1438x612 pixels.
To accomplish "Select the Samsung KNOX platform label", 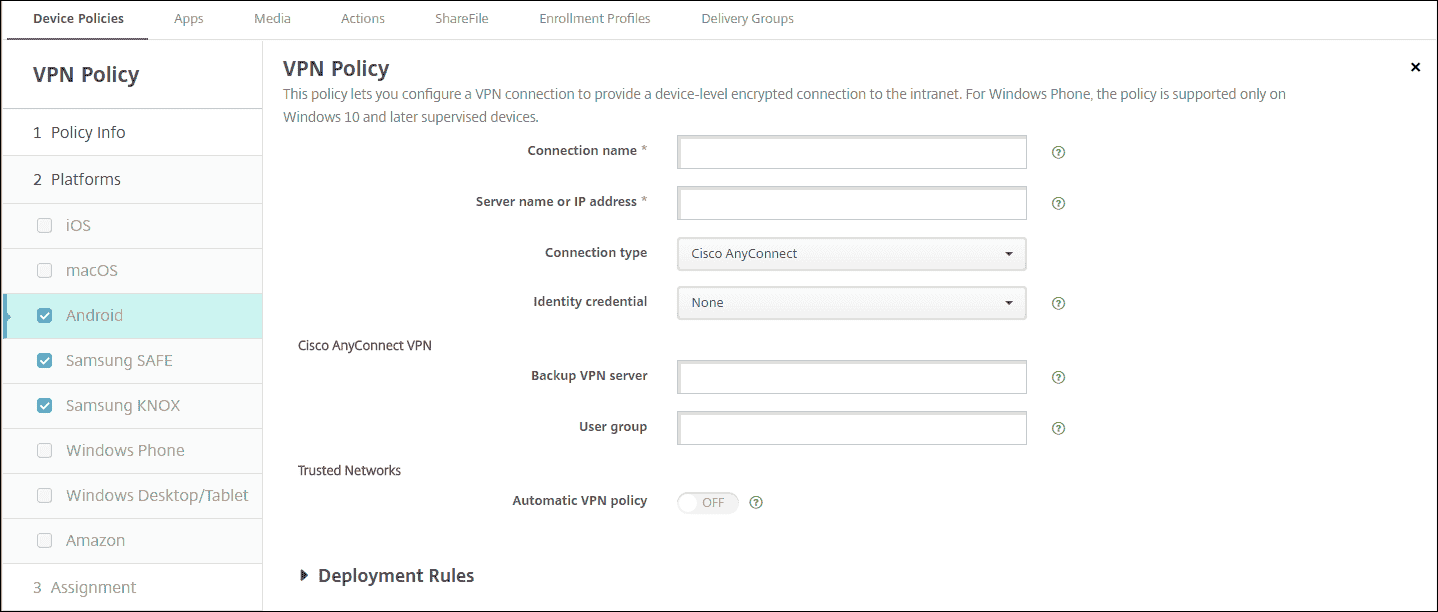I will [123, 406].
